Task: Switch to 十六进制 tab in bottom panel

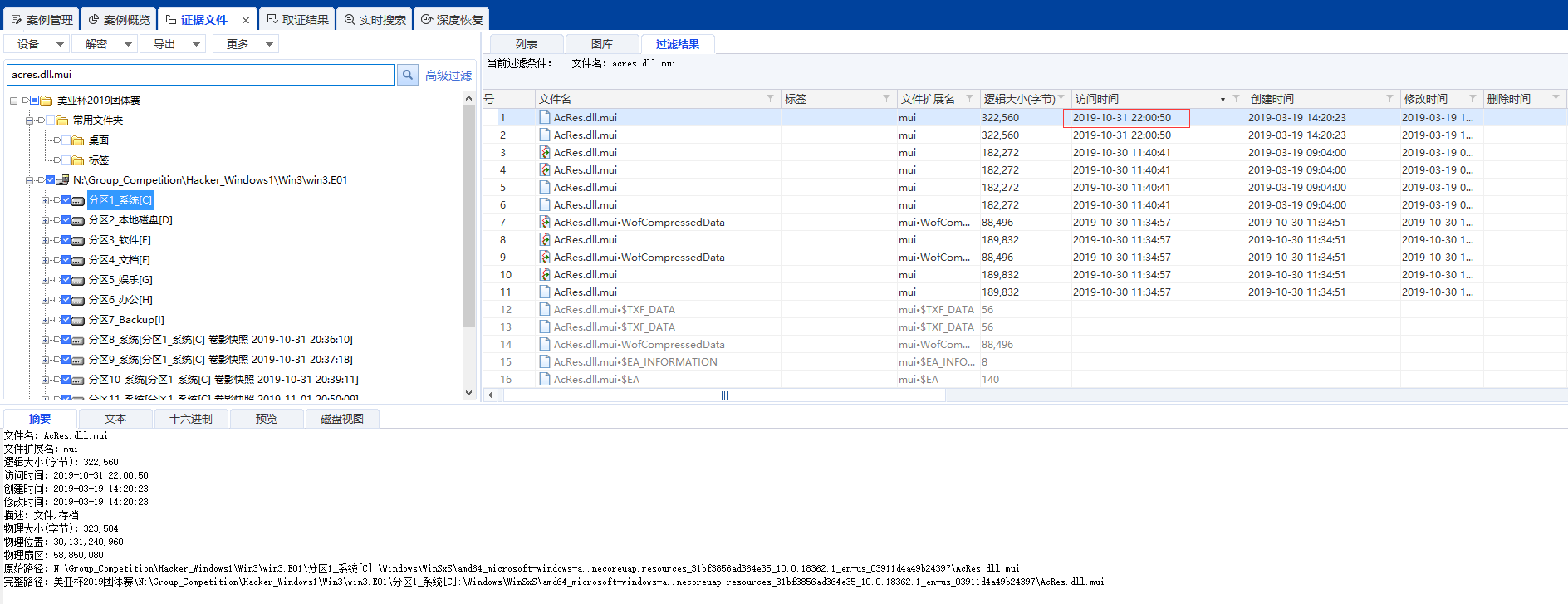Action: (x=191, y=419)
